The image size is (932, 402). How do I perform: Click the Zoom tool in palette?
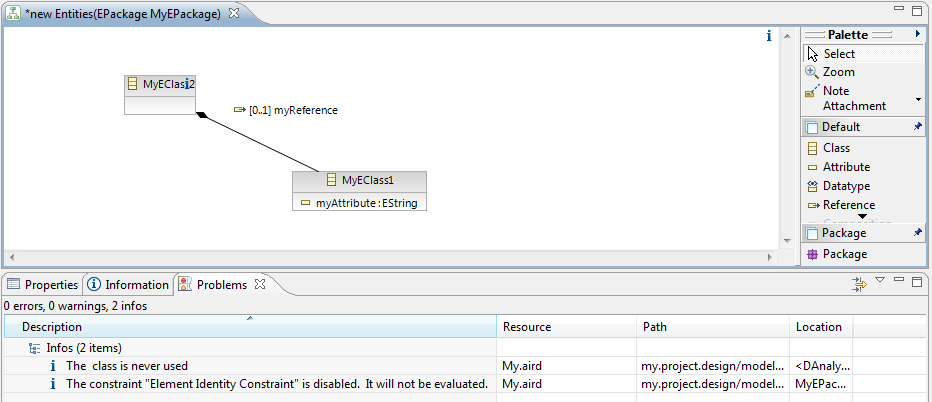[x=838, y=72]
